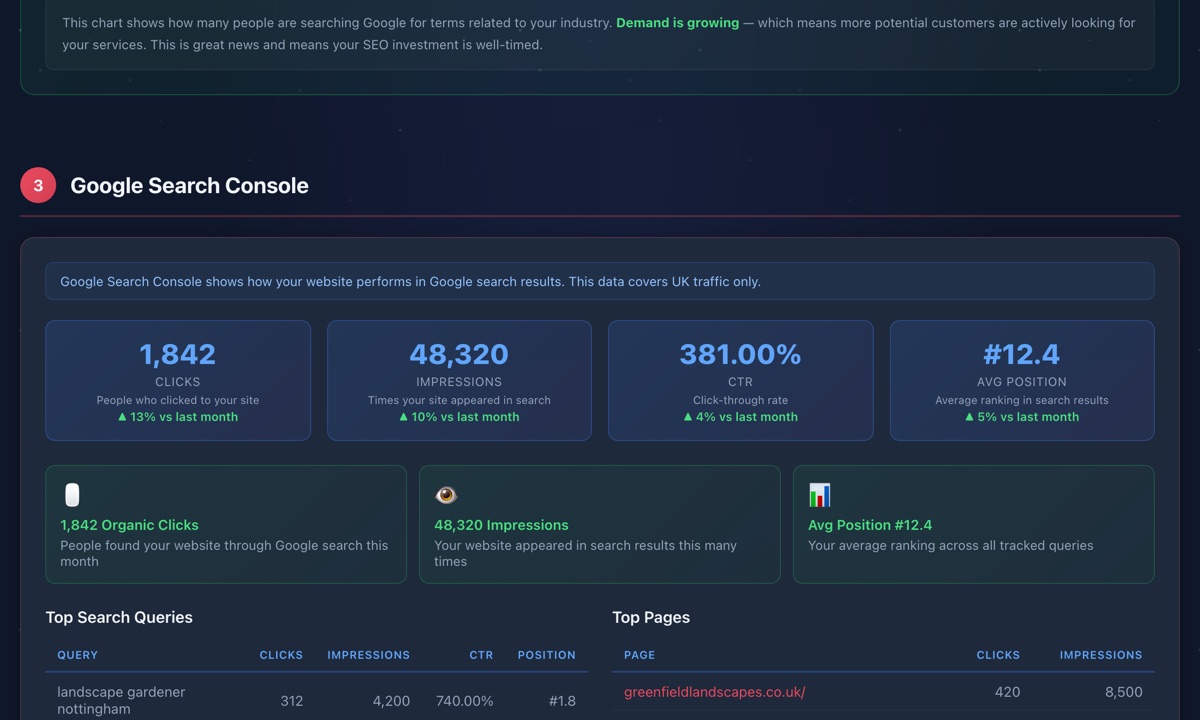This screenshot has width=1200, height=720.
Task: Click the CTR column header
Action: click(481, 655)
